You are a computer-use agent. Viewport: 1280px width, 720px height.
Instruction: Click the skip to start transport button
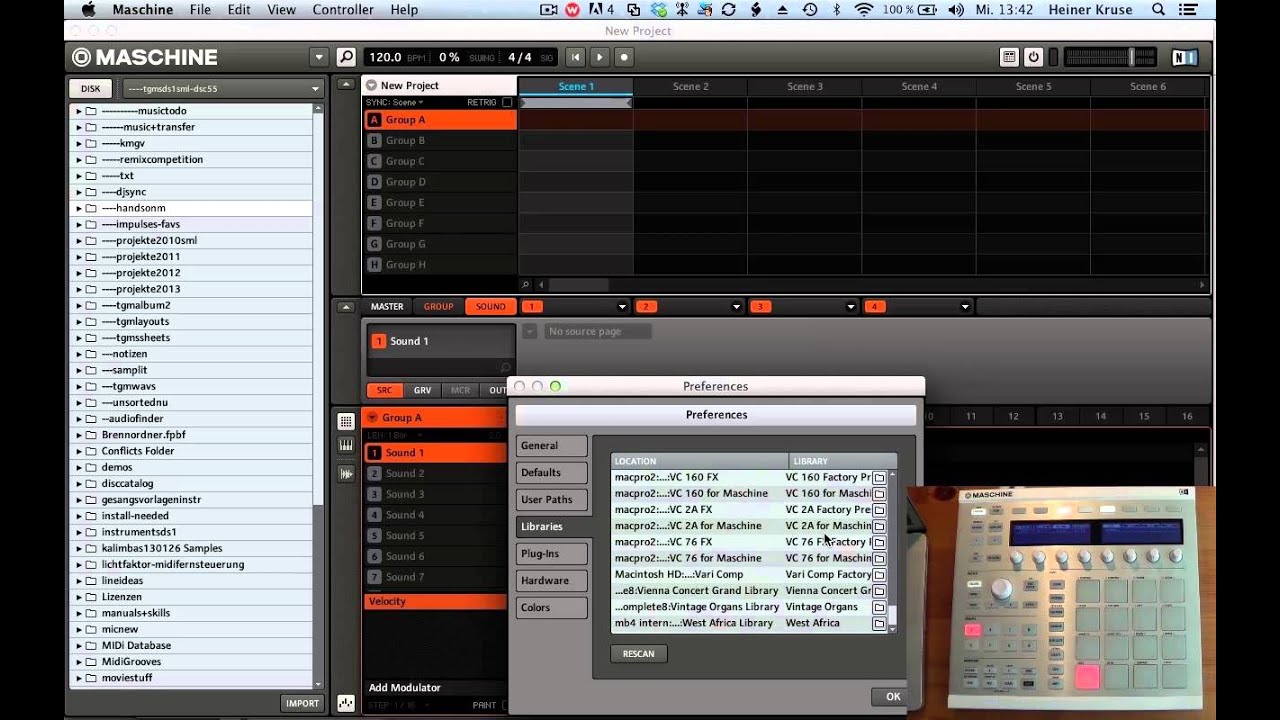[575, 57]
